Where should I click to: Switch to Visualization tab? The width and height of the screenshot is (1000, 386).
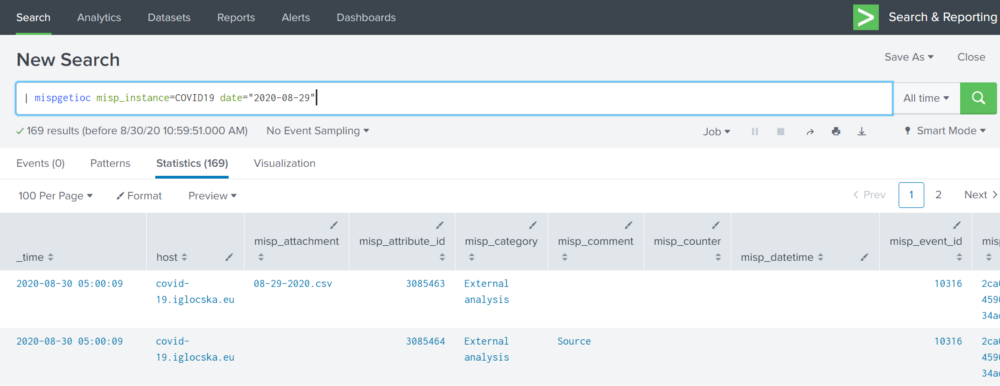tap(284, 163)
